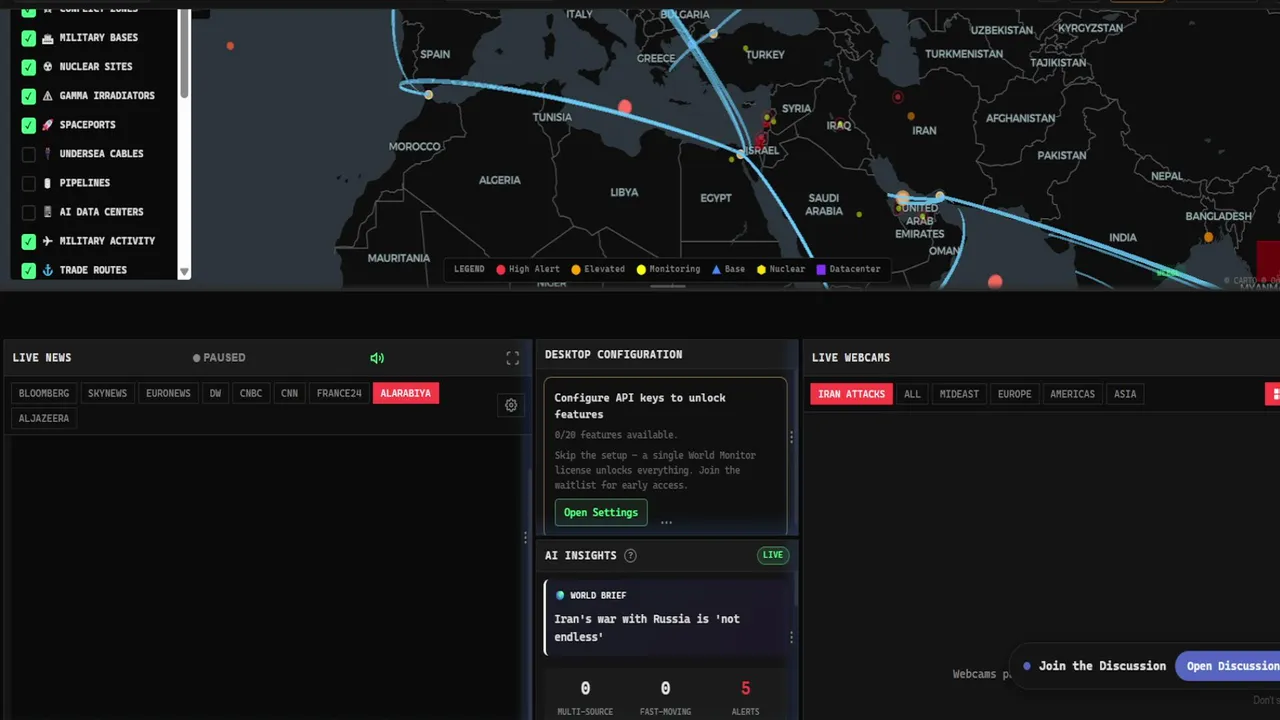Click the ellipsis next to Open Settings
1280x720 pixels.
click(666, 522)
